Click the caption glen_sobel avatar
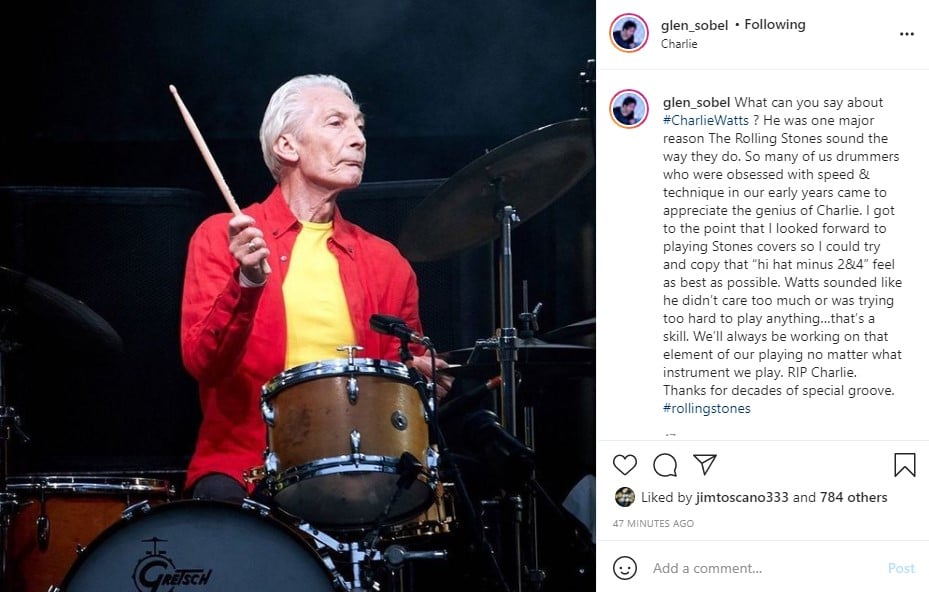The height and width of the screenshot is (592, 929). point(629,108)
